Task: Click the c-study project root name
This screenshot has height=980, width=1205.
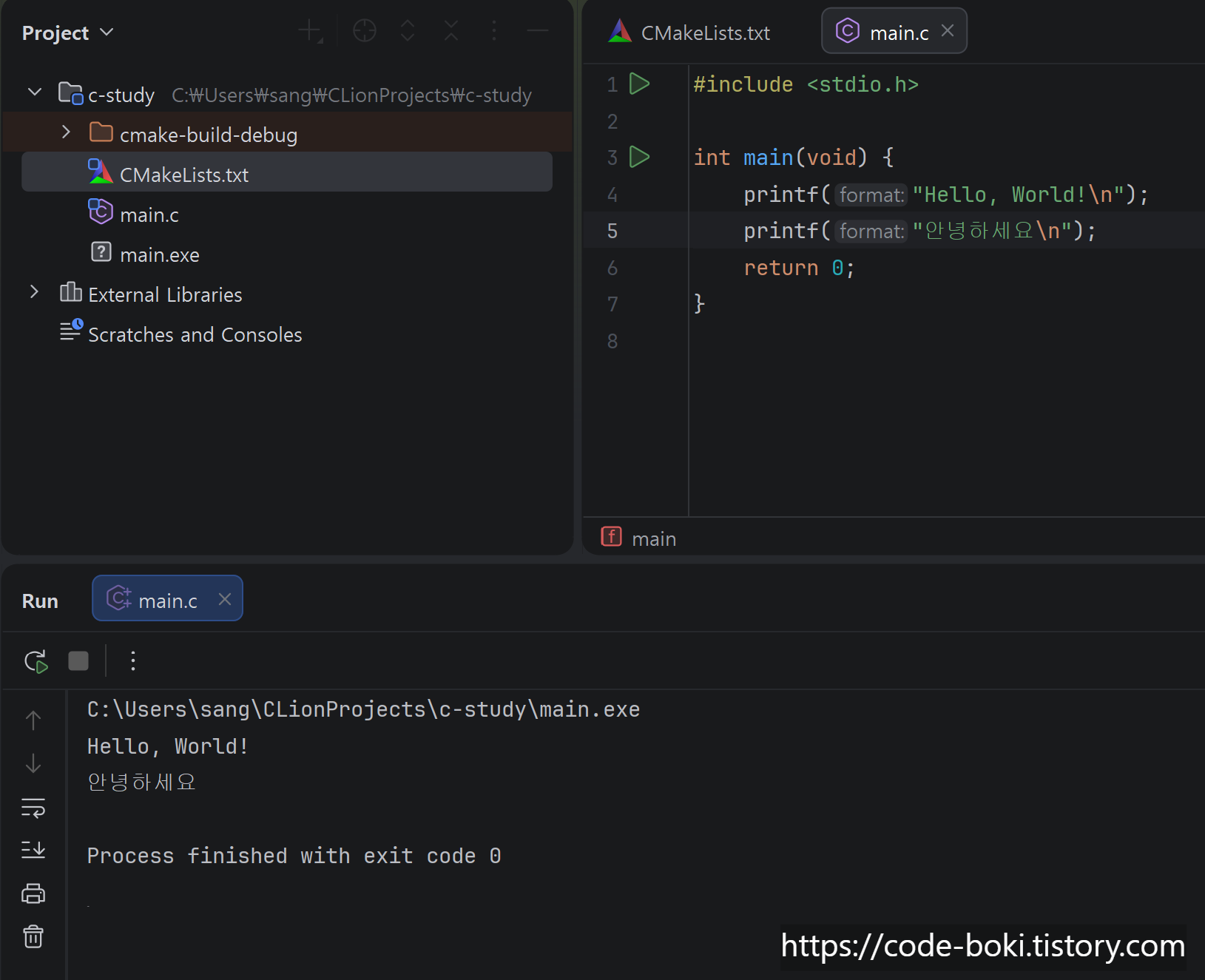Action: coord(121,95)
